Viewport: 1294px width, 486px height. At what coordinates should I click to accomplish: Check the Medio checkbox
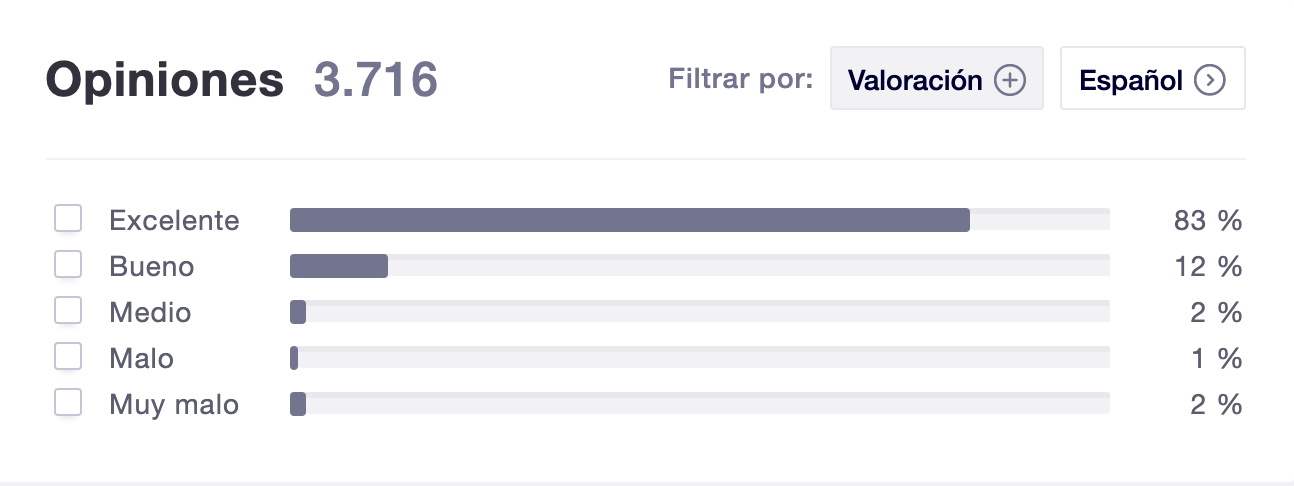click(68, 311)
